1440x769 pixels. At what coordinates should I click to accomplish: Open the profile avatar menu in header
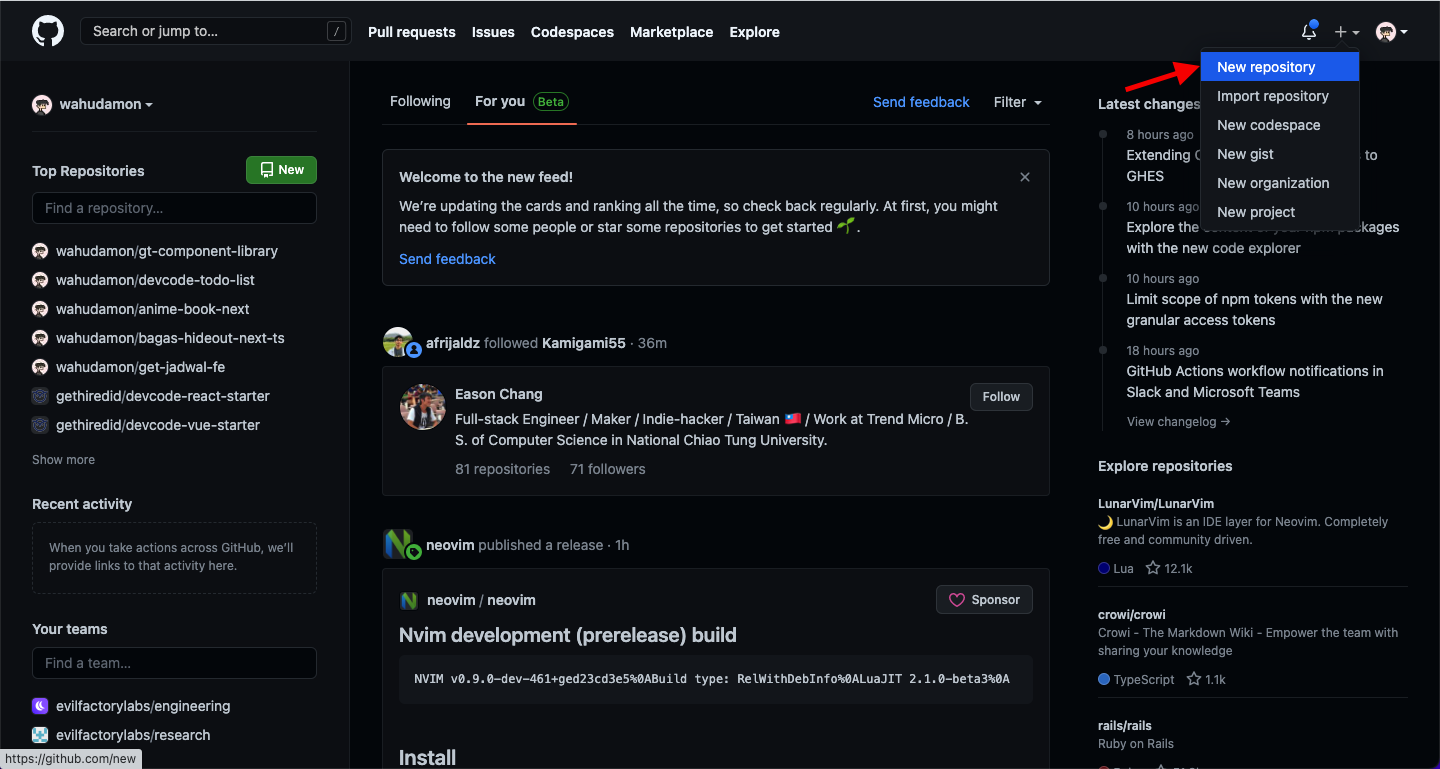pyautogui.click(x=1392, y=32)
